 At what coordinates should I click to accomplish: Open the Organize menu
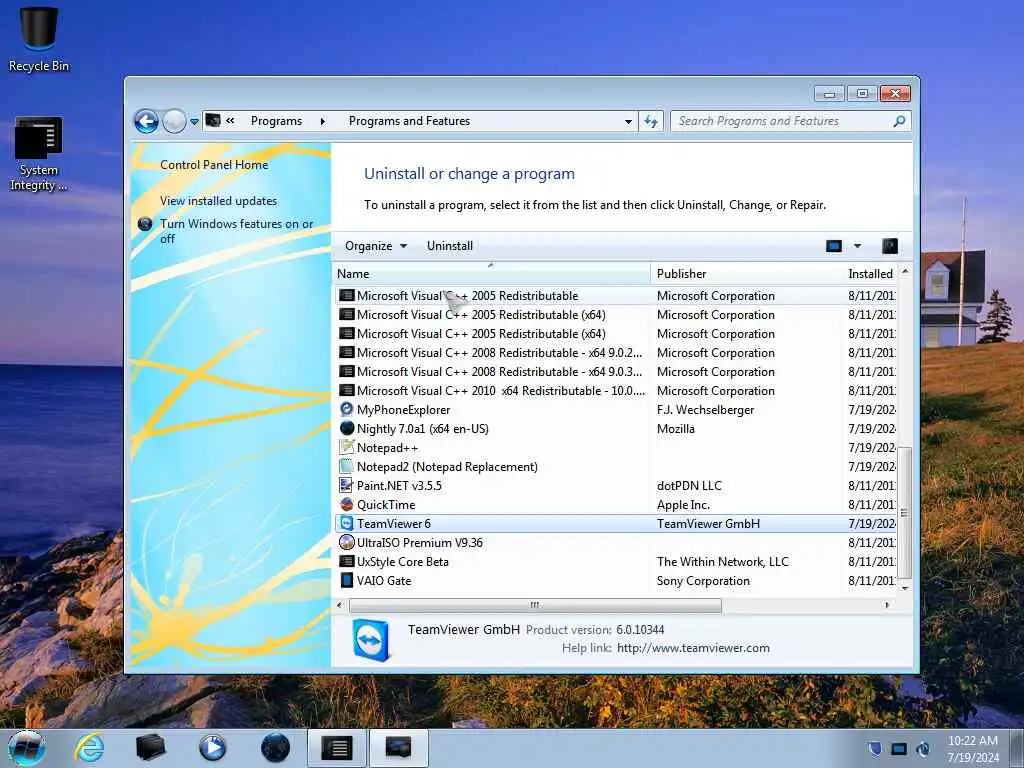(x=376, y=246)
